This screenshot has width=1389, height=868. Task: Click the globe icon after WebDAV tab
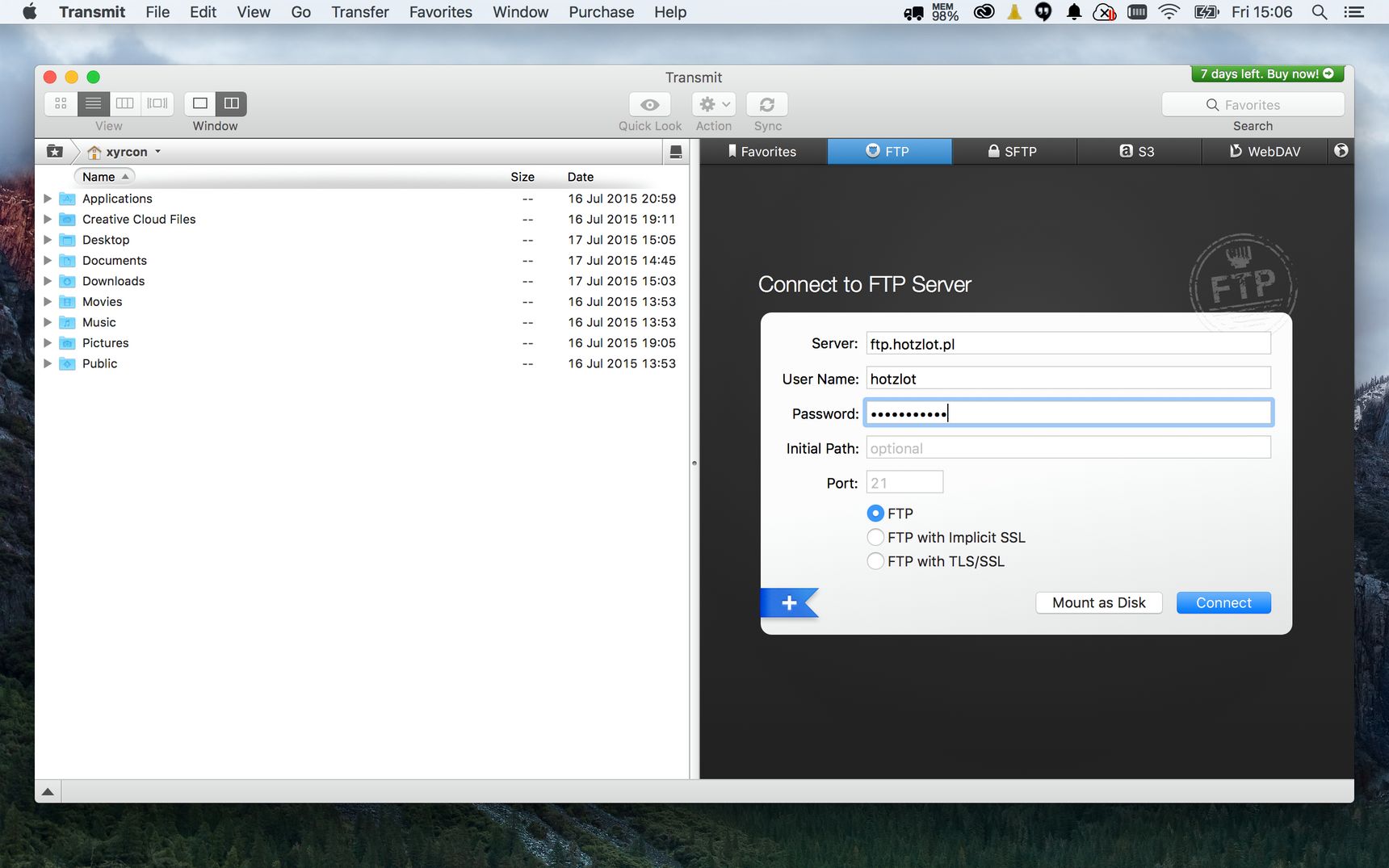1341,151
